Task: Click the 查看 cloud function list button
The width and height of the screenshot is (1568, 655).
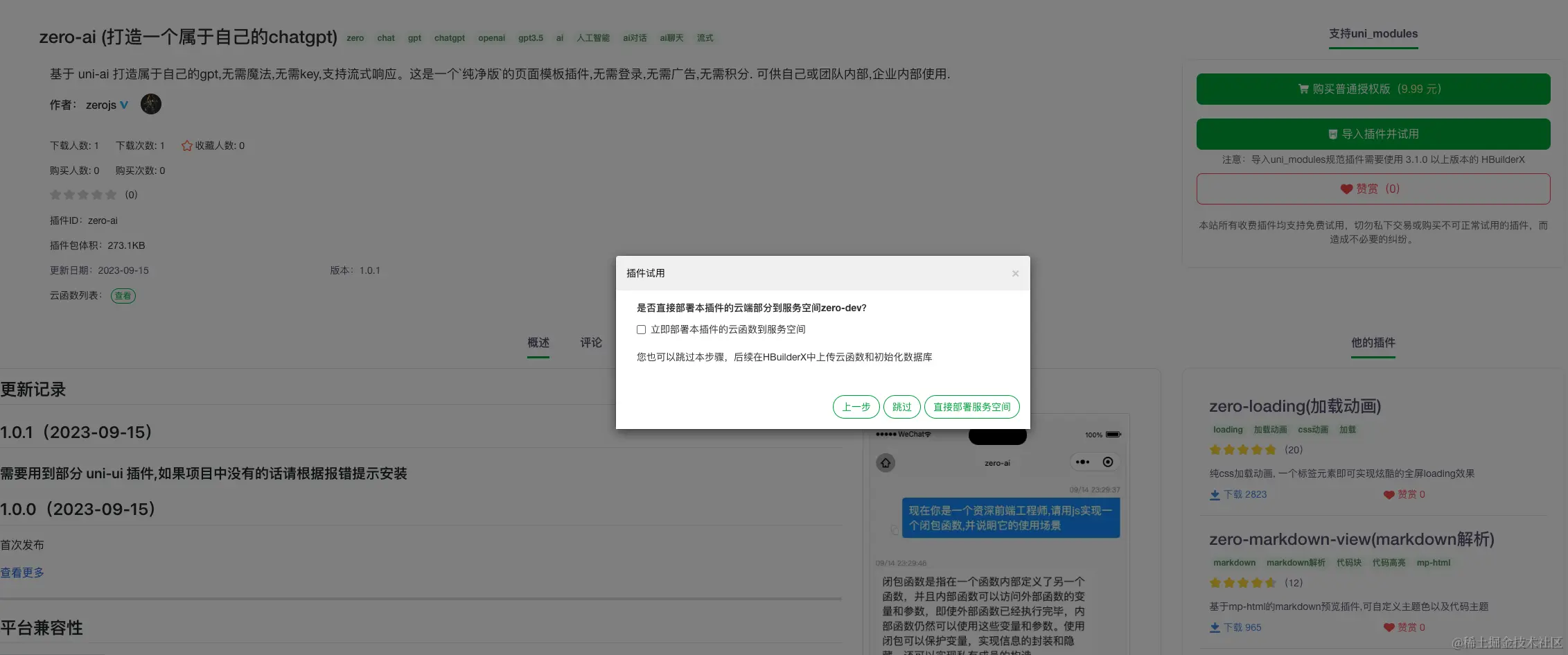Action: [123, 296]
